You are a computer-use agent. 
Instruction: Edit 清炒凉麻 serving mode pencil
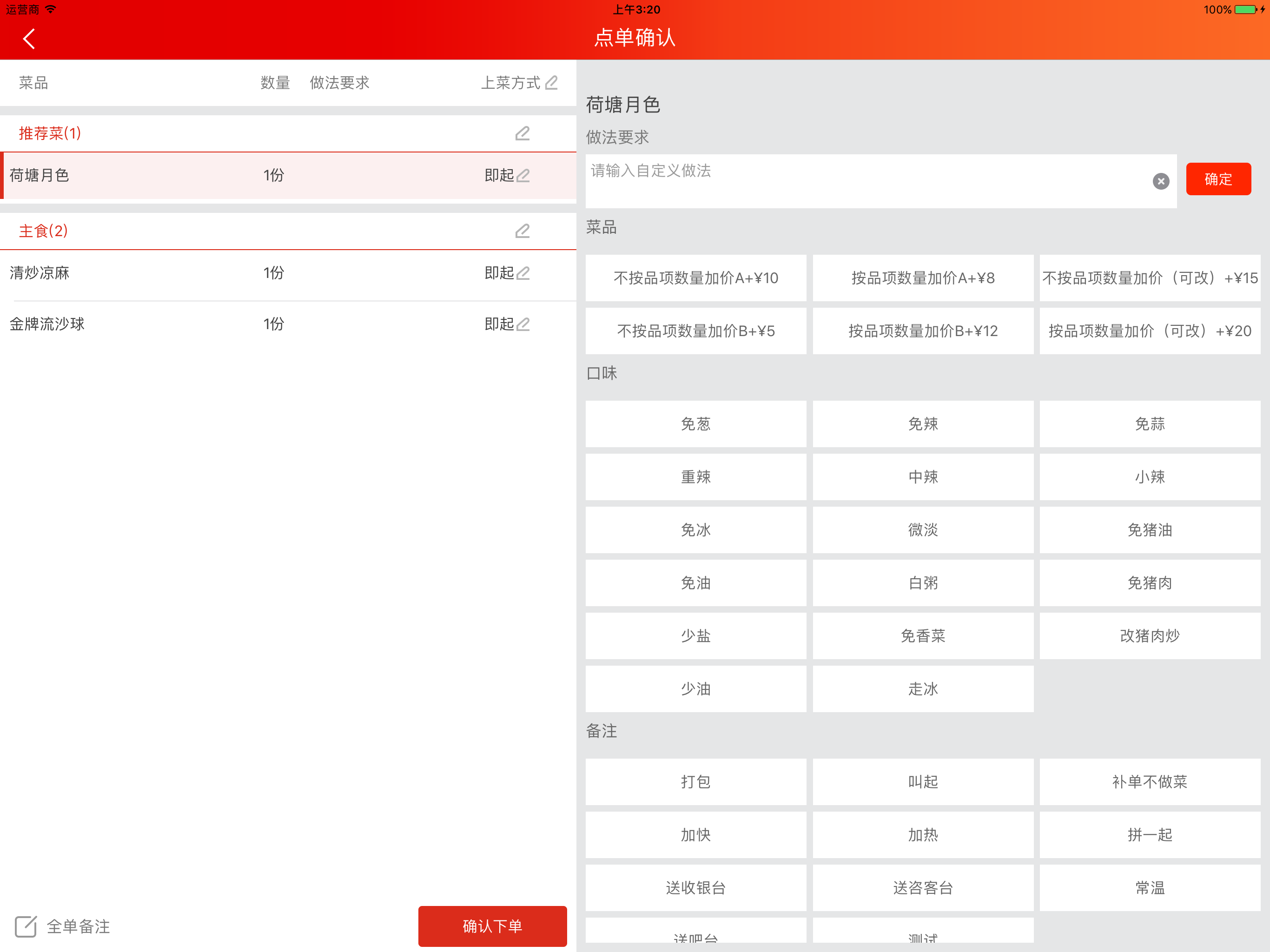tap(523, 273)
